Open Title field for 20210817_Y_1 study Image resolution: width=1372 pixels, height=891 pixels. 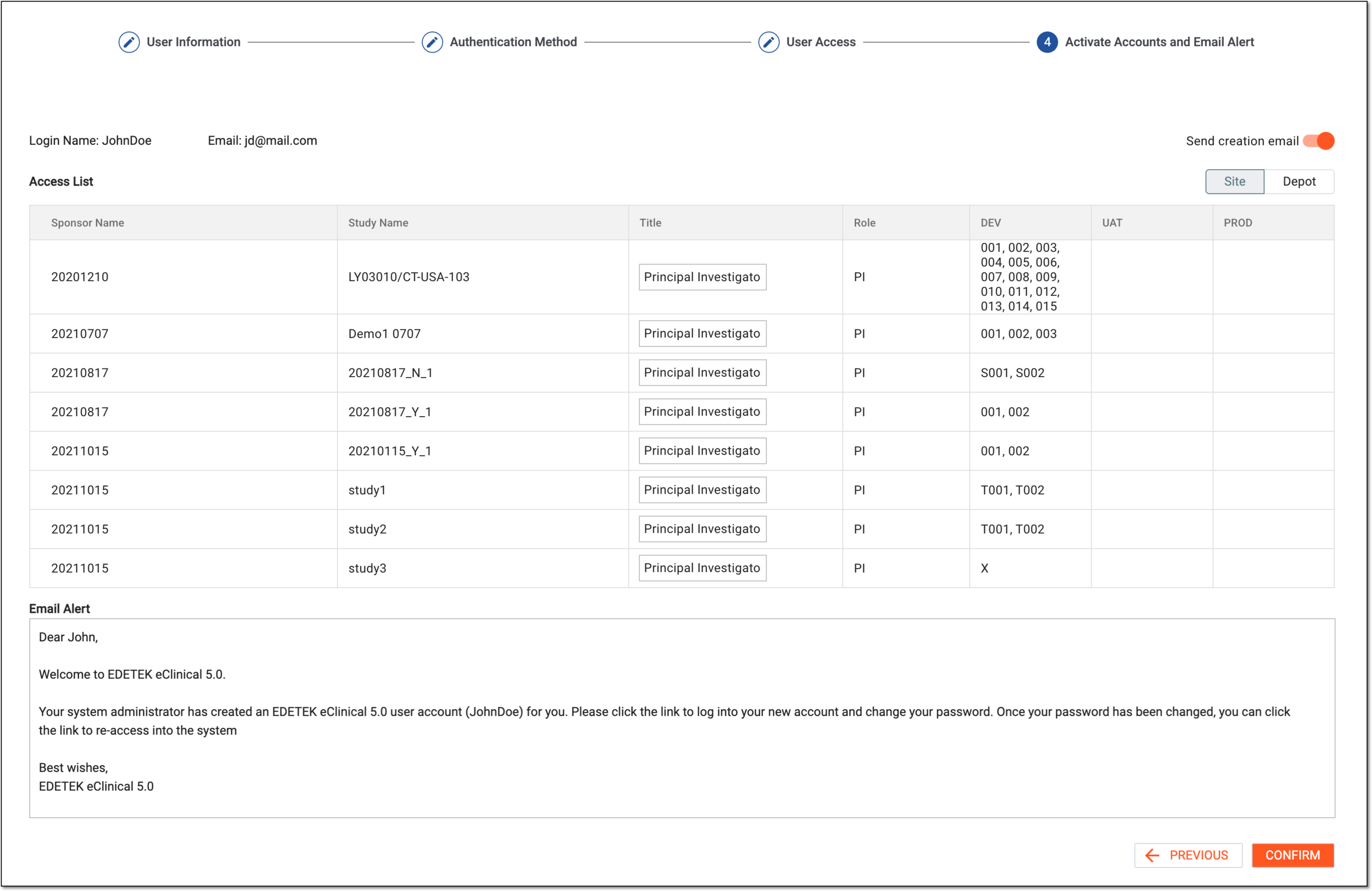[x=702, y=412]
